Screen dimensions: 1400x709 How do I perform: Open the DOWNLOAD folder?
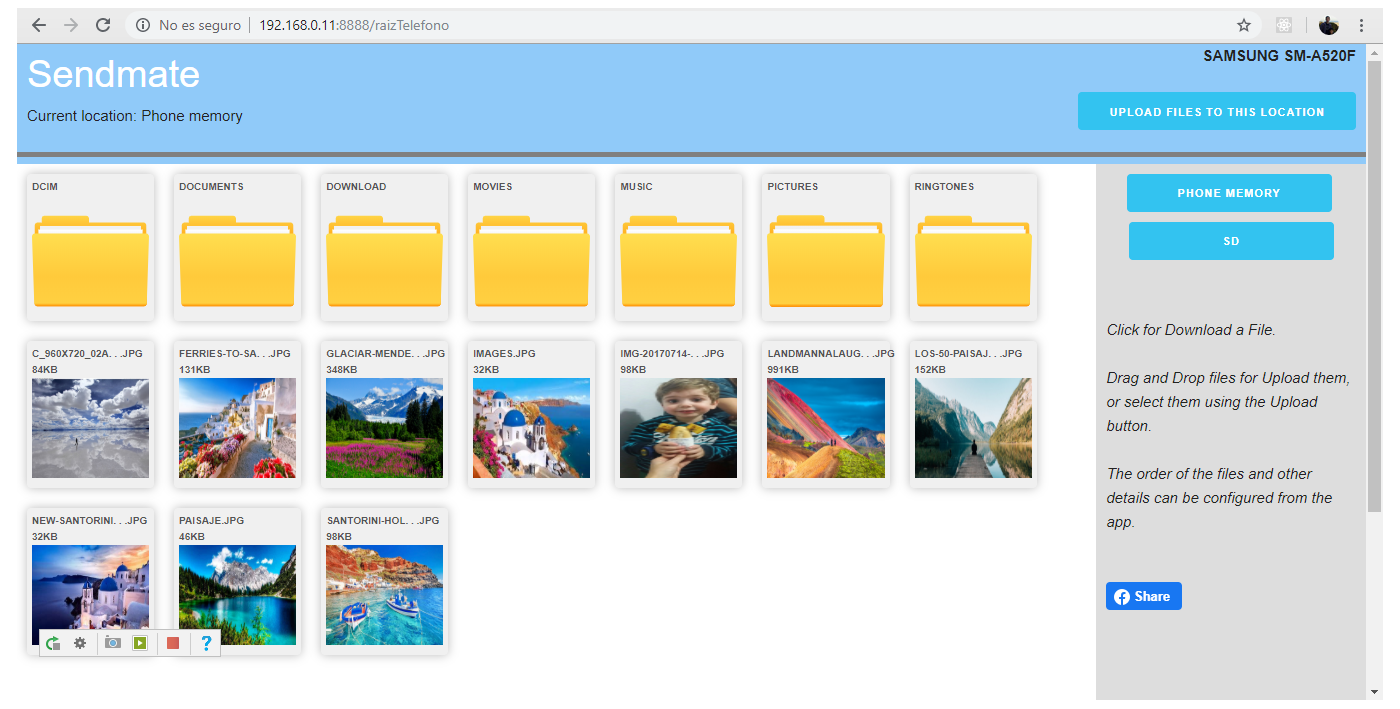pyautogui.click(x=384, y=247)
